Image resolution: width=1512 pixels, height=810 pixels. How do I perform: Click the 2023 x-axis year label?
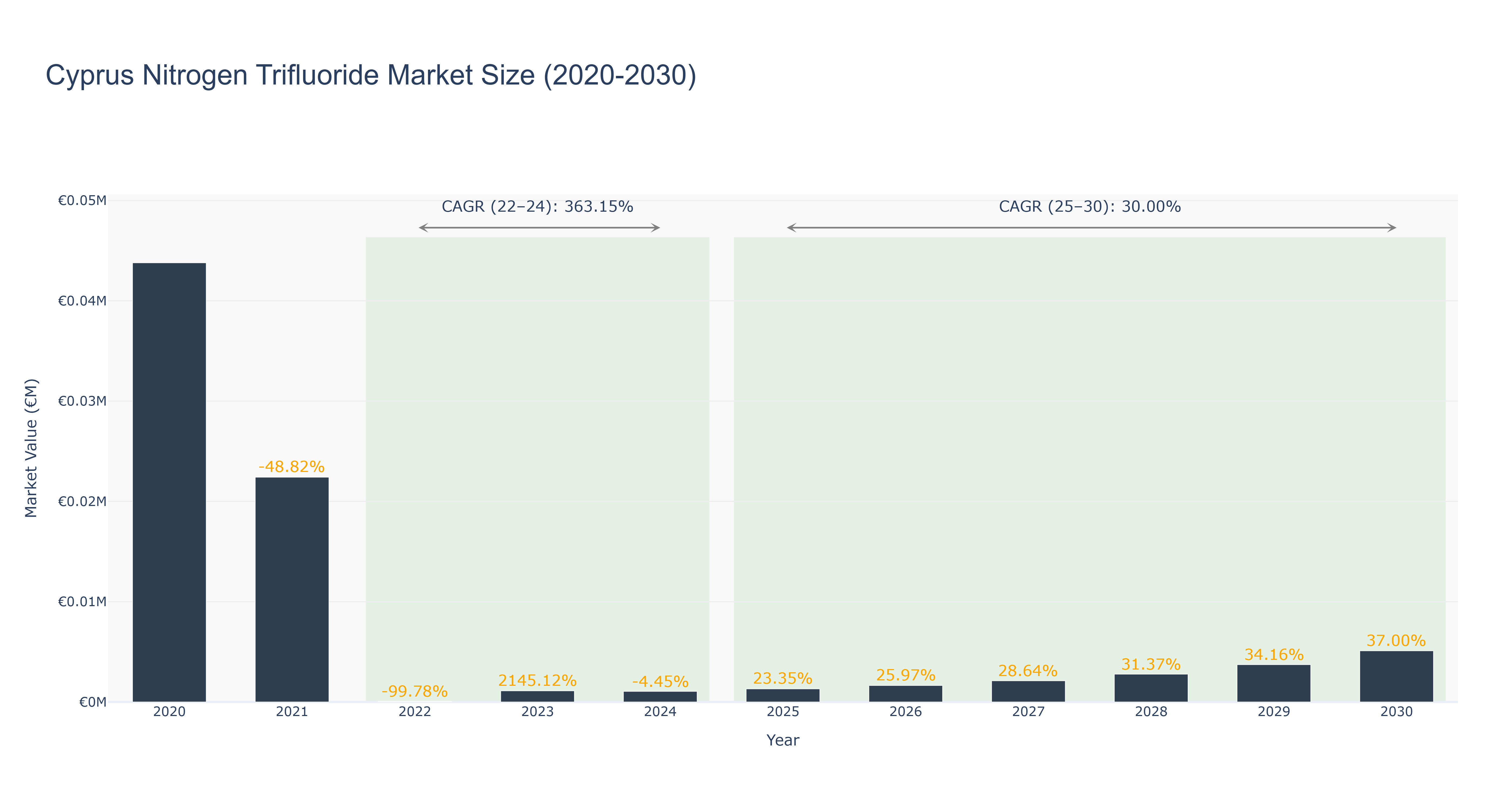tap(537, 712)
